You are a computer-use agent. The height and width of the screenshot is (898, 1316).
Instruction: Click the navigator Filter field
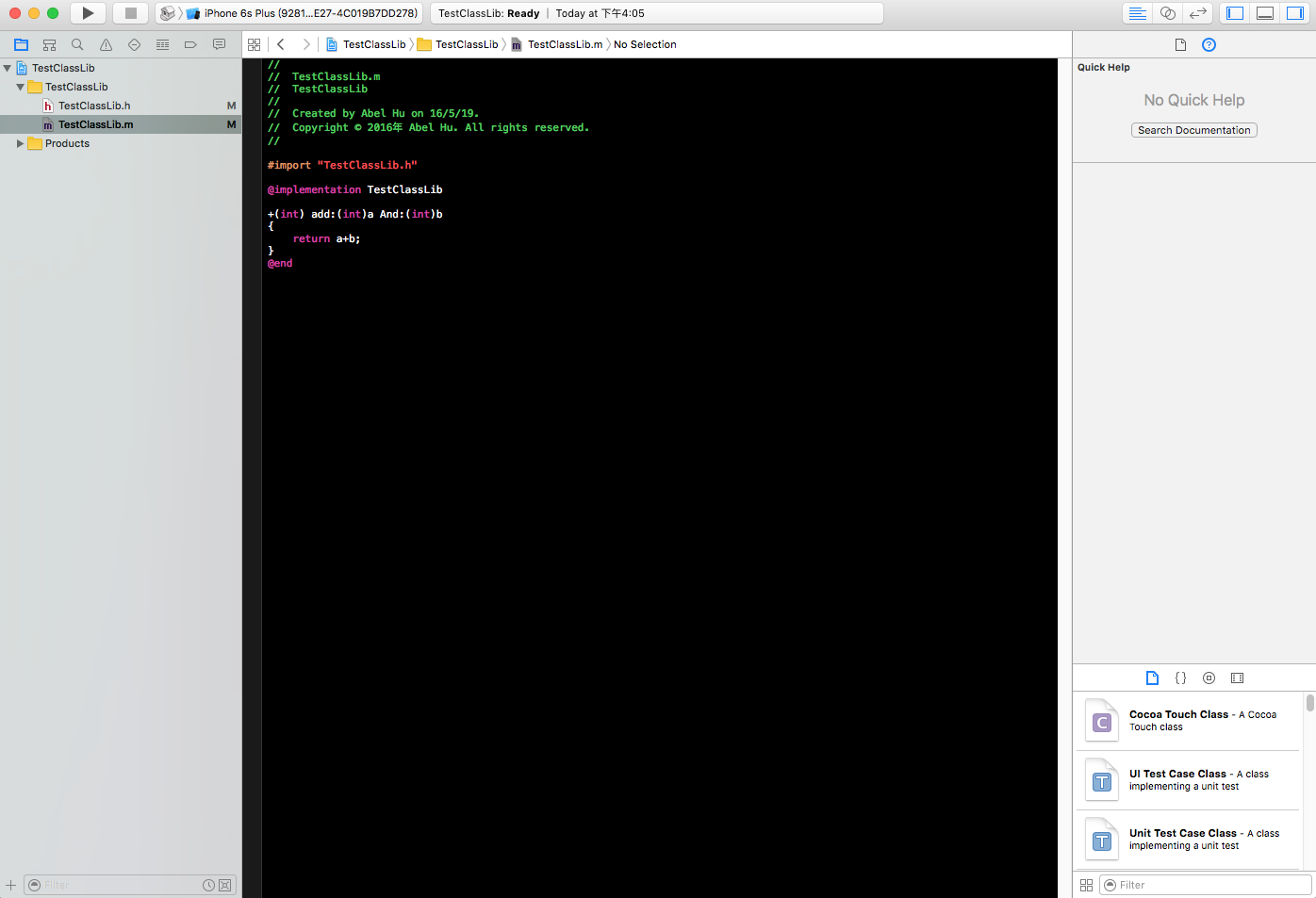(129, 885)
